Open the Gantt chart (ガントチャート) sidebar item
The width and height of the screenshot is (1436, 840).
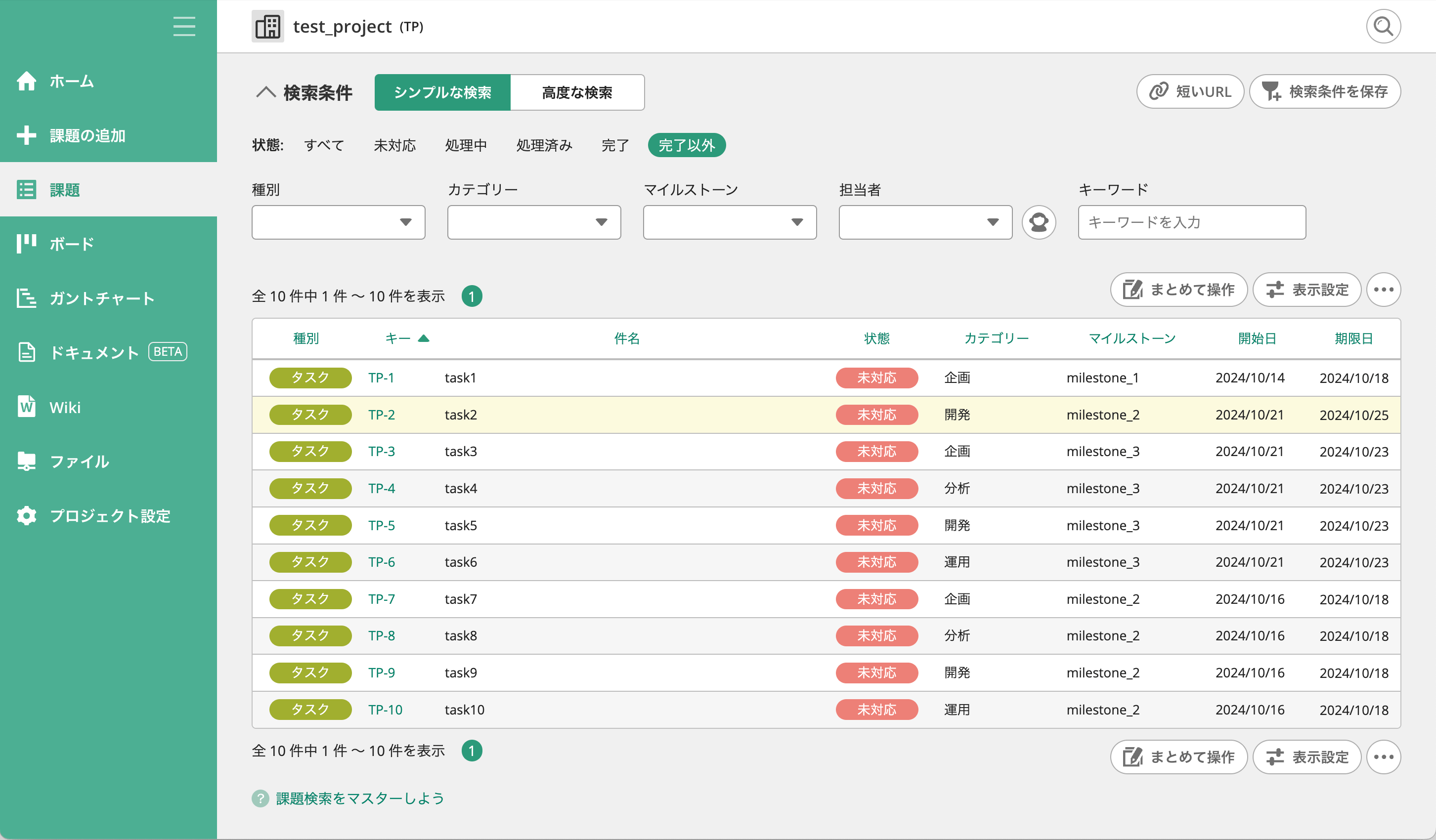coord(101,298)
